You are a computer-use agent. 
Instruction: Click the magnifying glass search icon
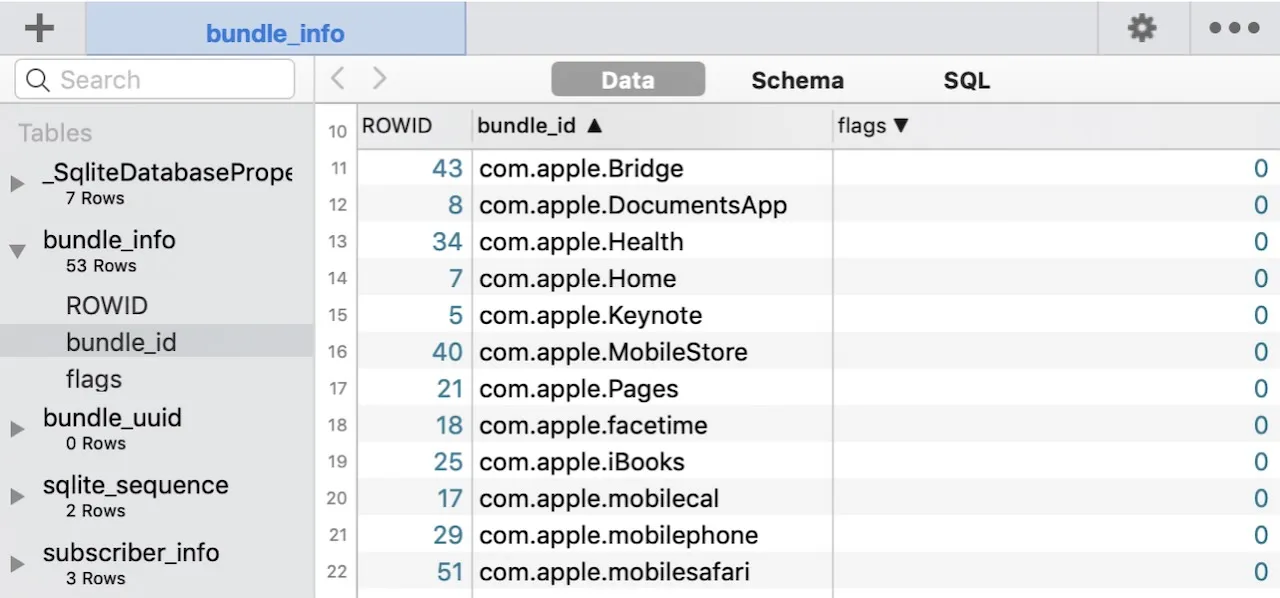[38, 80]
